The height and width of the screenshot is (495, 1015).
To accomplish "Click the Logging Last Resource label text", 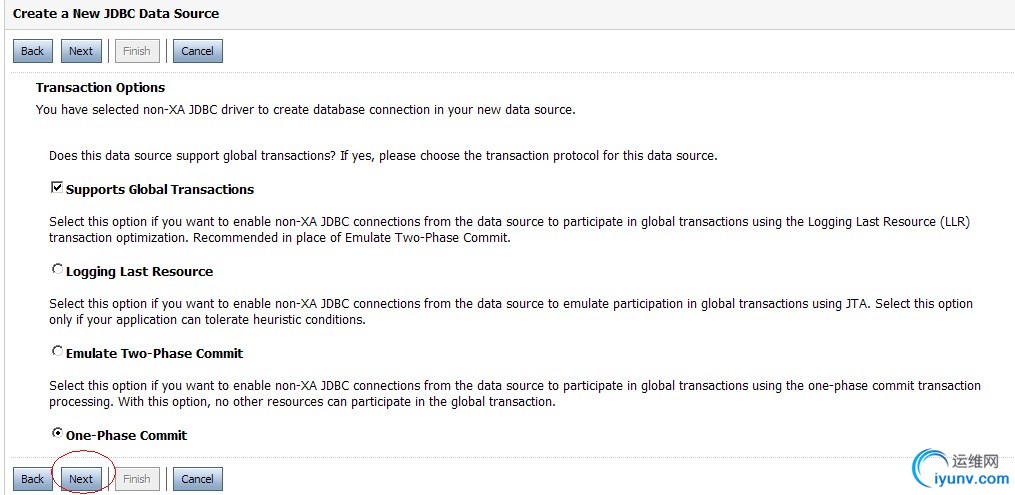I will (x=139, y=272).
